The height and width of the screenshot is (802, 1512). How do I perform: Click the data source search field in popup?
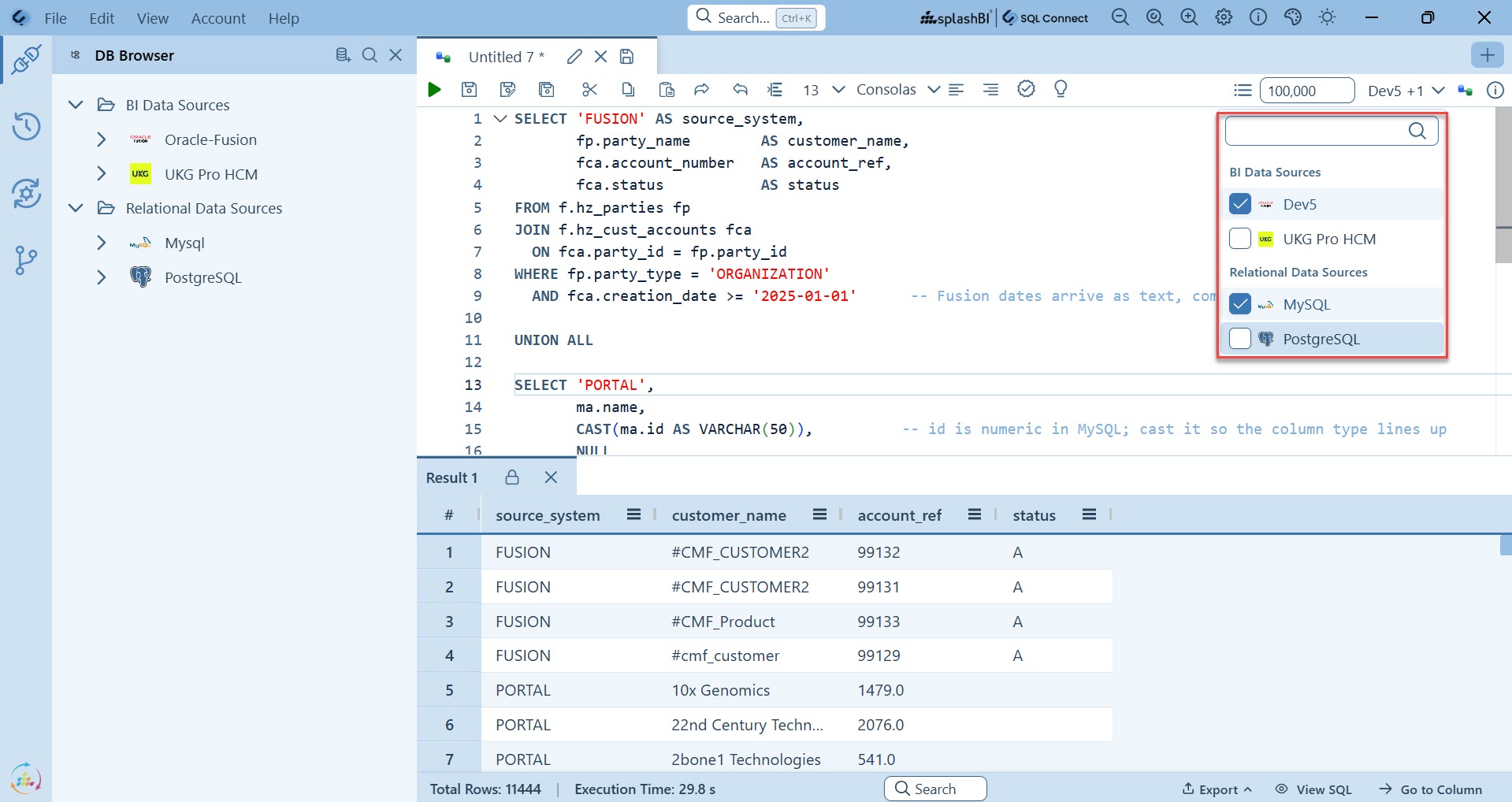point(1332,131)
